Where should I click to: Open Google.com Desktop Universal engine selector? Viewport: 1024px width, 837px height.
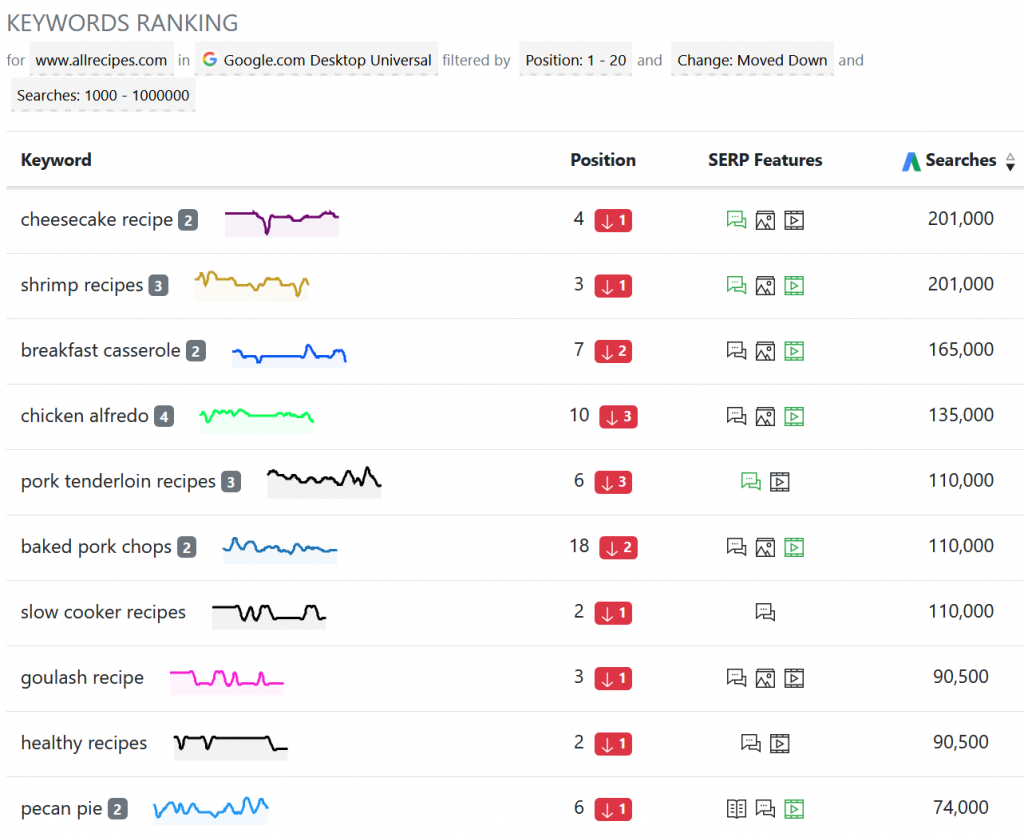[316, 60]
